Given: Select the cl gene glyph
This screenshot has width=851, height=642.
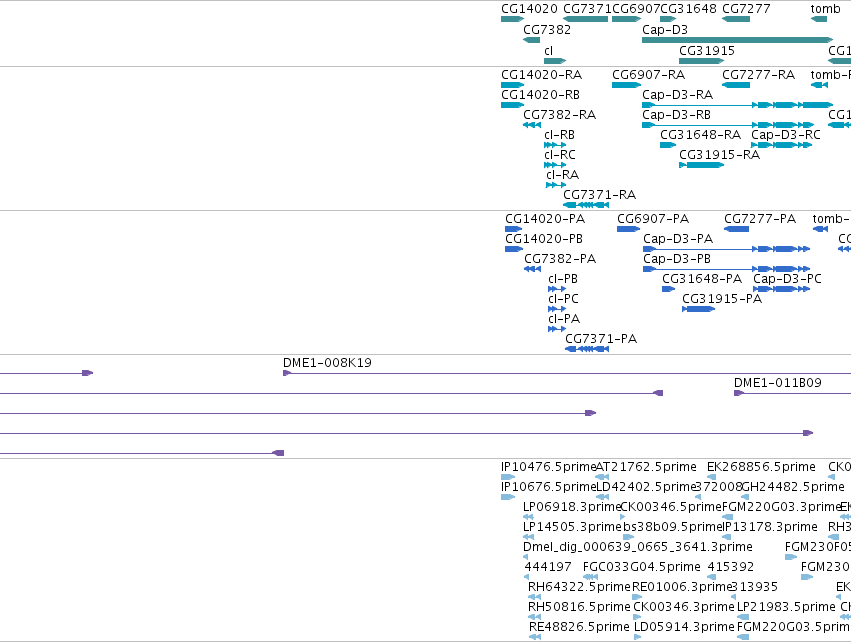Looking at the screenshot, I should (x=555, y=60).
